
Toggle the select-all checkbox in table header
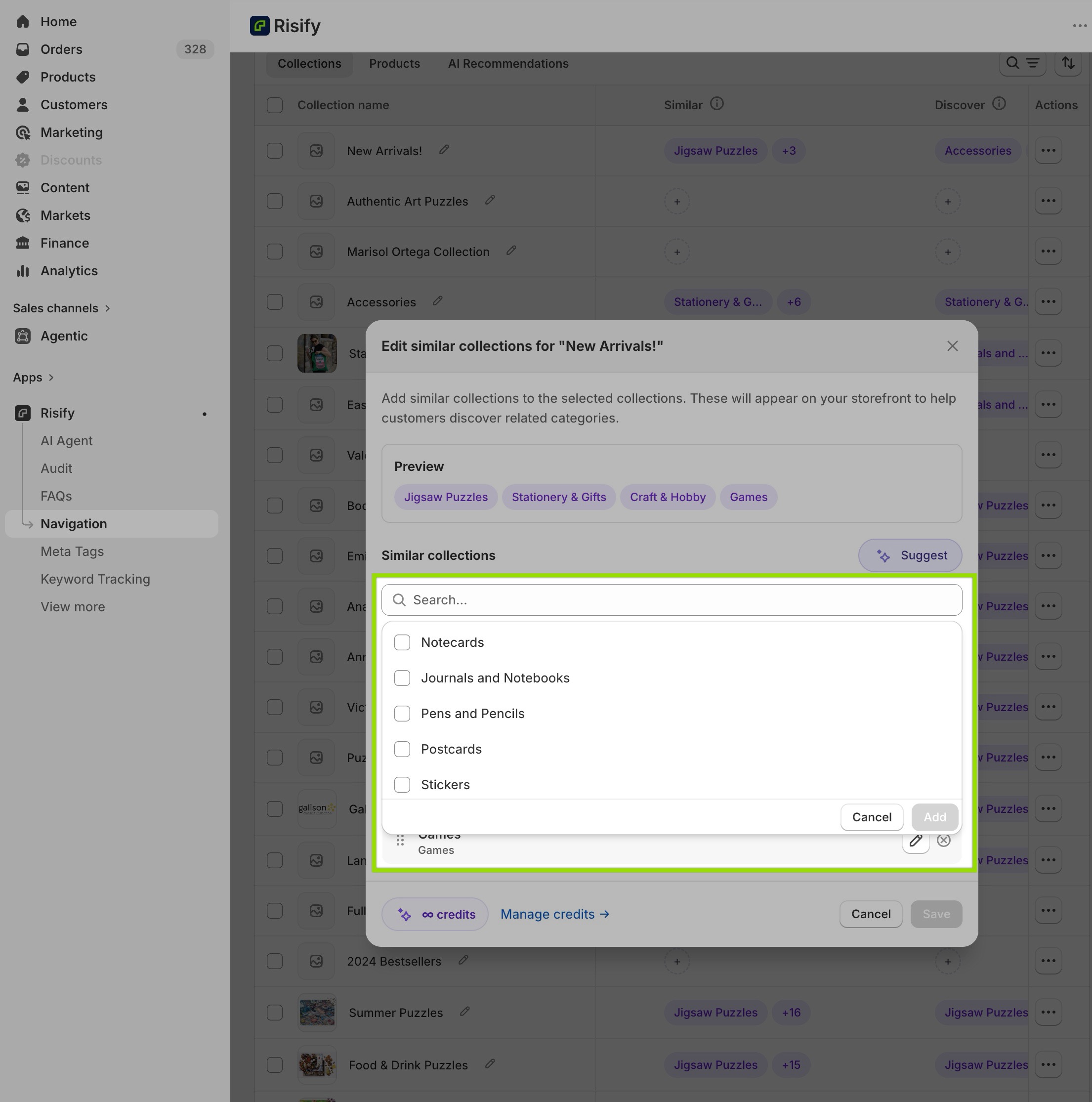(275, 105)
